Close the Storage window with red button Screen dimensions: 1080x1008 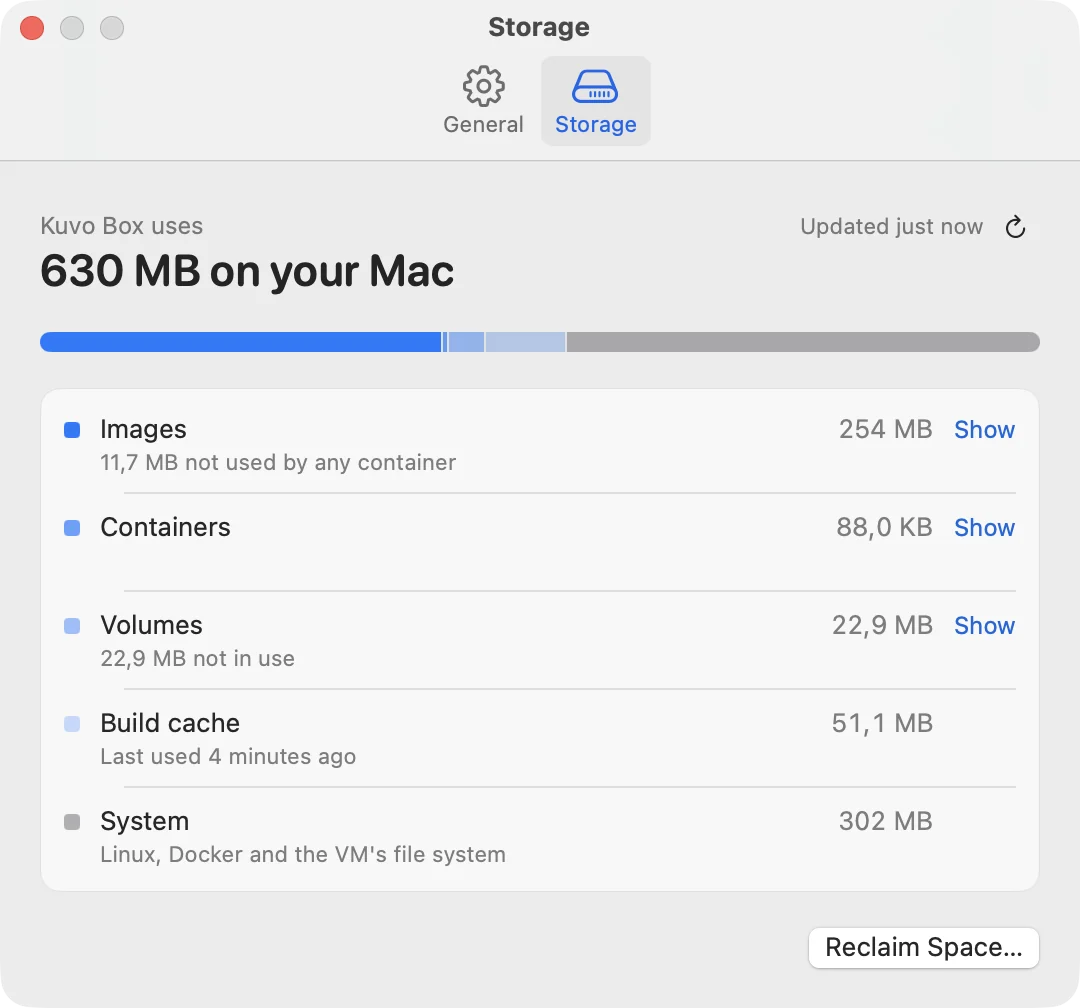[x=32, y=28]
